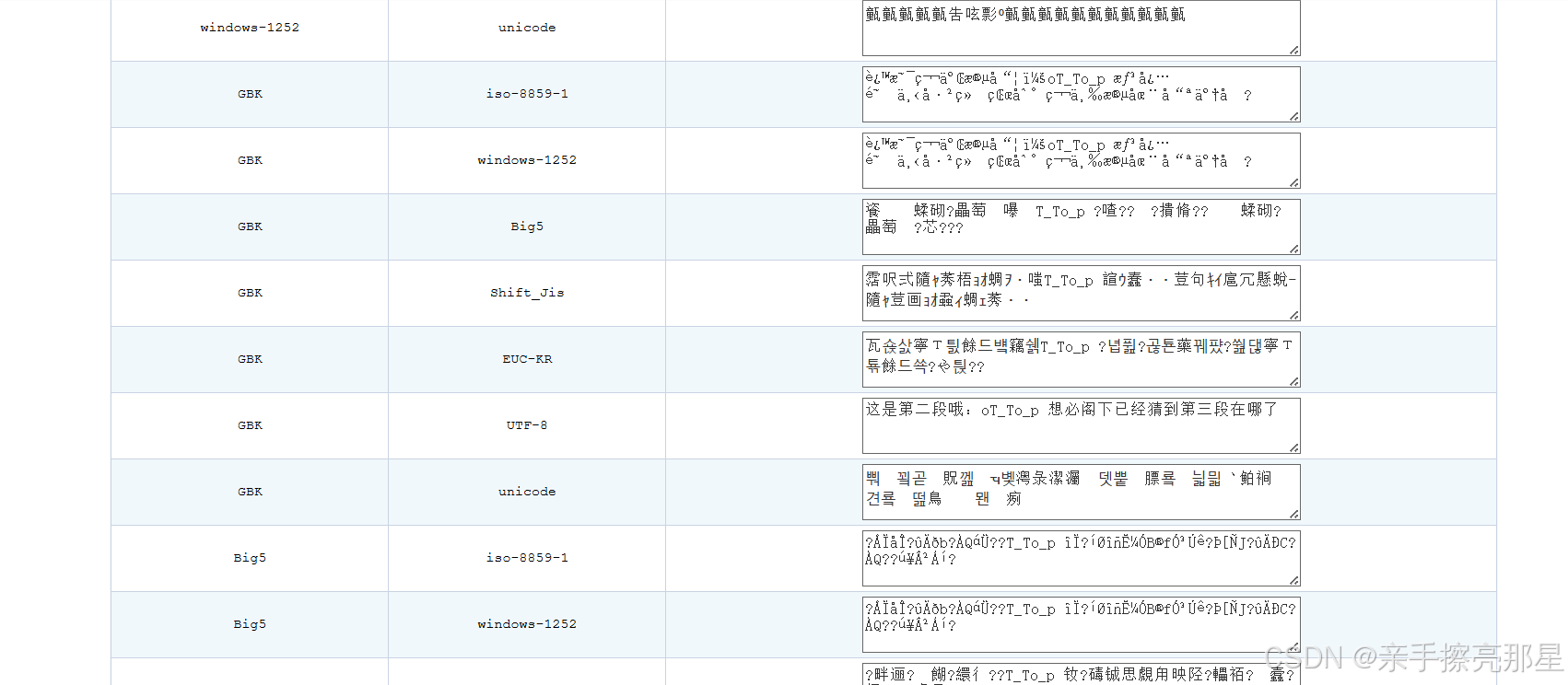
Task: Focus the text area for GBK to EUC-KR
Action: pyautogui.click(x=1081, y=359)
